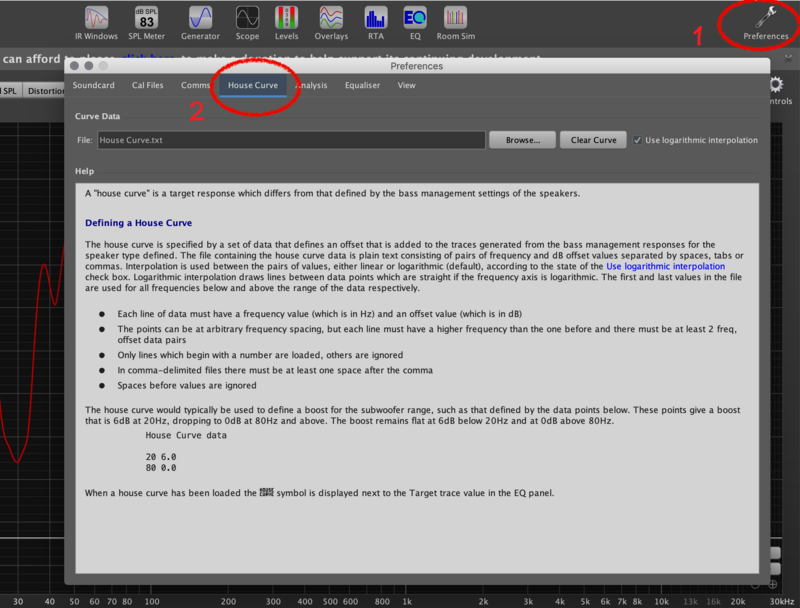Open the Equaliser preferences tab
The width and height of the screenshot is (800, 608).
click(x=362, y=86)
